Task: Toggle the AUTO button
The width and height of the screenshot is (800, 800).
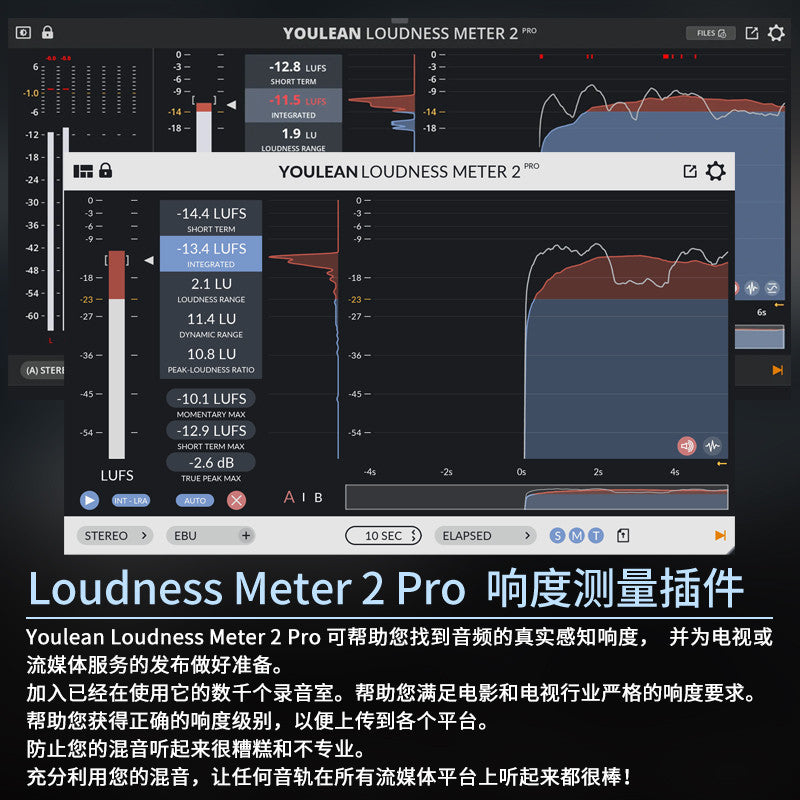Action: (x=195, y=501)
